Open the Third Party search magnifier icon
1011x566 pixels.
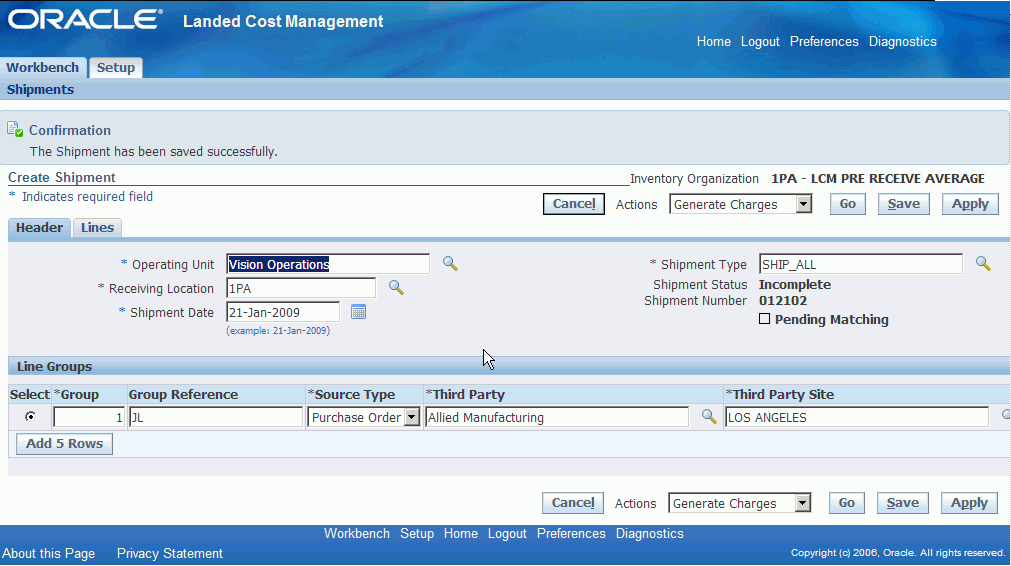[x=709, y=416]
